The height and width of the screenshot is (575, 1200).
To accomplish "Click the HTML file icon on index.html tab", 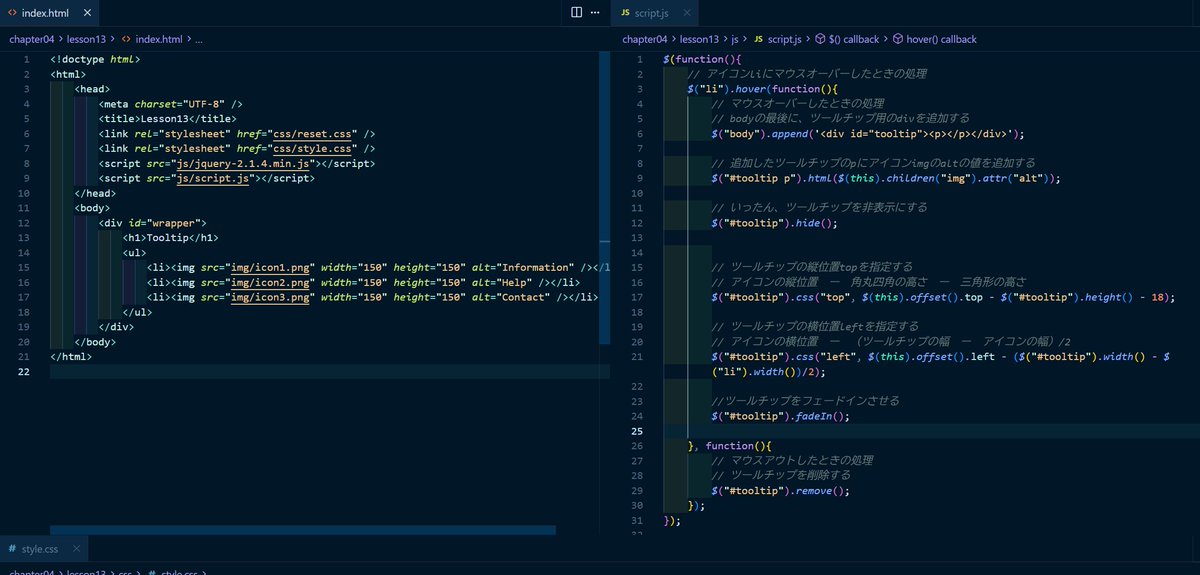I will 12,13.
